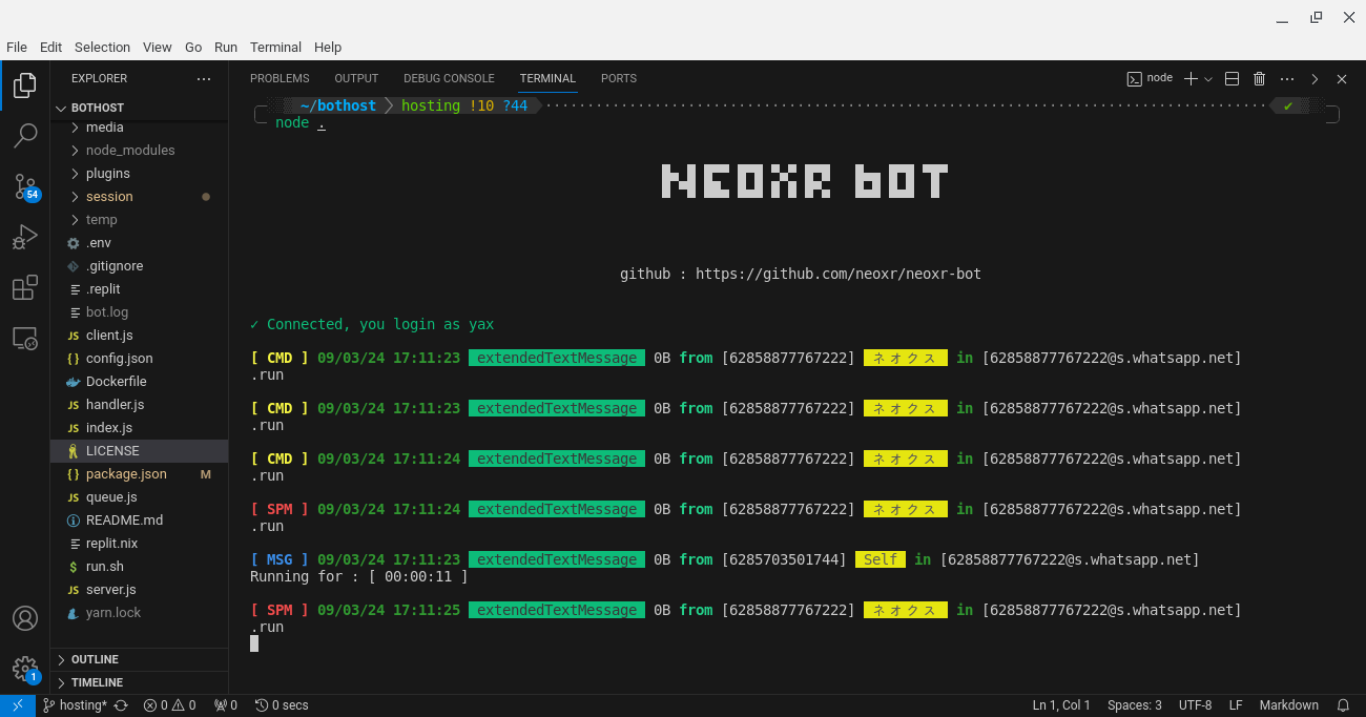Open the Edit menu
The width and height of the screenshot is (1366, 717).
pyautogui.click(x=51, y=47)
